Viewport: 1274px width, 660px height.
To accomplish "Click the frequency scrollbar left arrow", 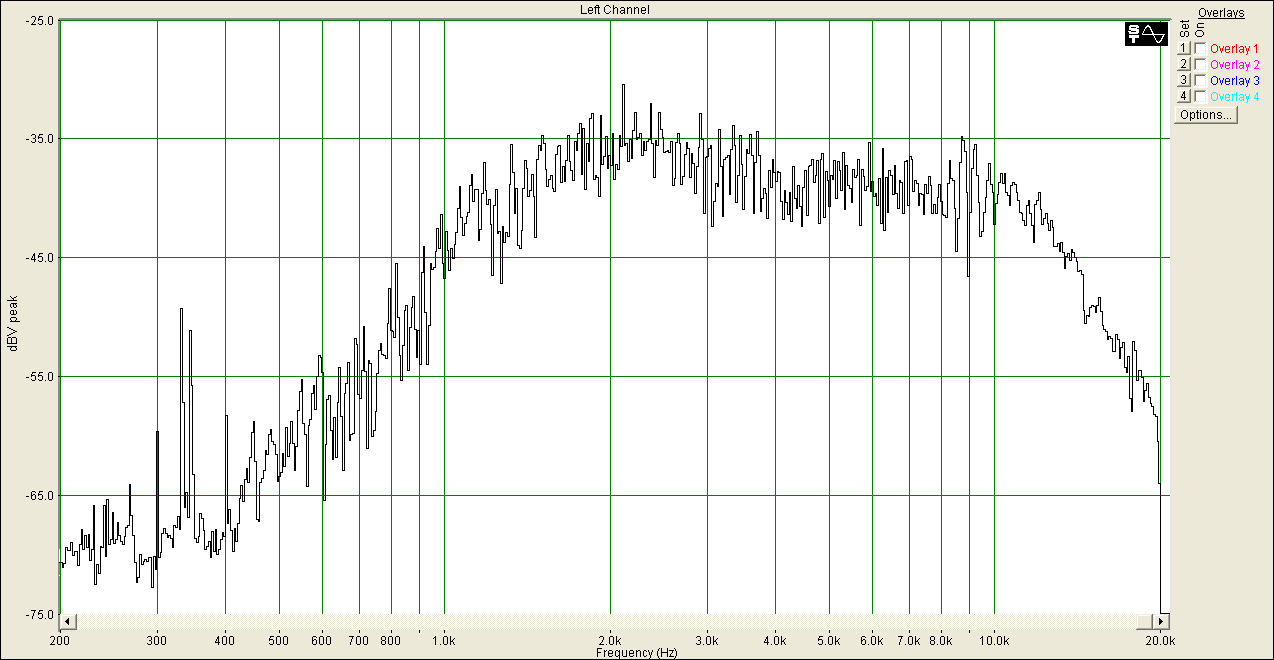I will click(66, 621).
